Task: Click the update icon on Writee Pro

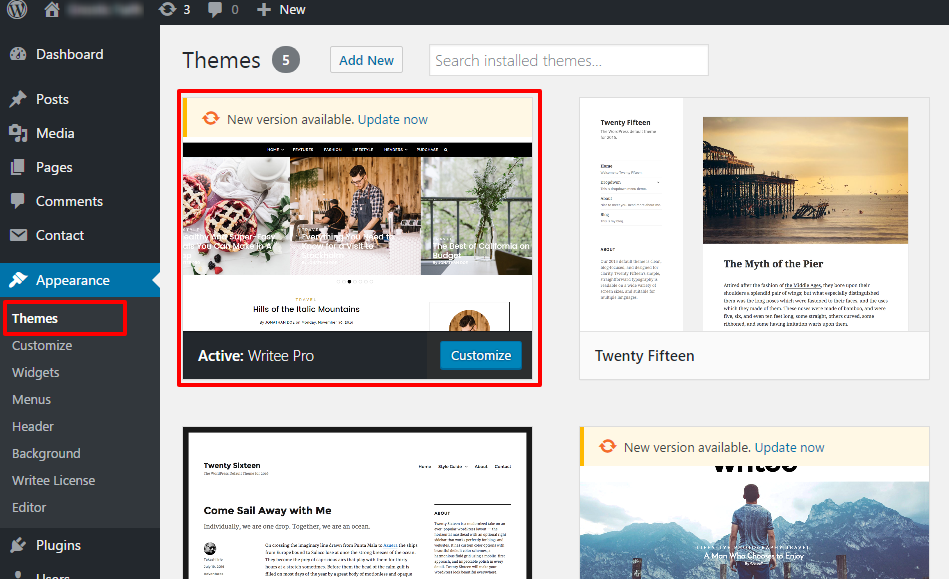Action: coord(211,119)
